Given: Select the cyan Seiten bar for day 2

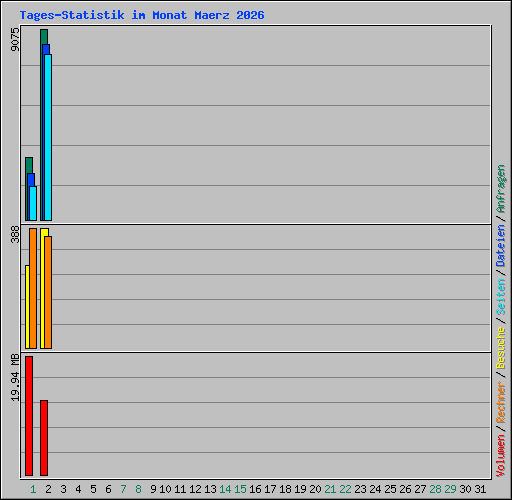Looking at the screenshot, I should point(49,137).
